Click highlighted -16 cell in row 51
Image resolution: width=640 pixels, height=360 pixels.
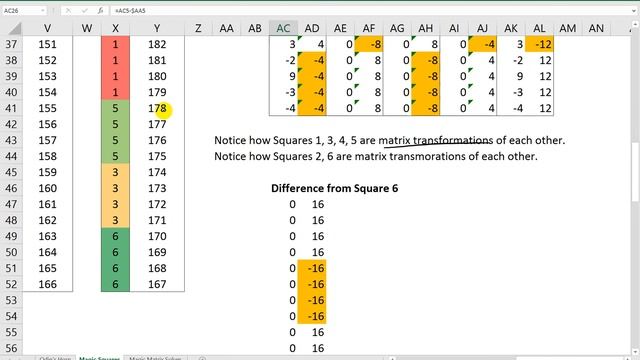[312, 269]
